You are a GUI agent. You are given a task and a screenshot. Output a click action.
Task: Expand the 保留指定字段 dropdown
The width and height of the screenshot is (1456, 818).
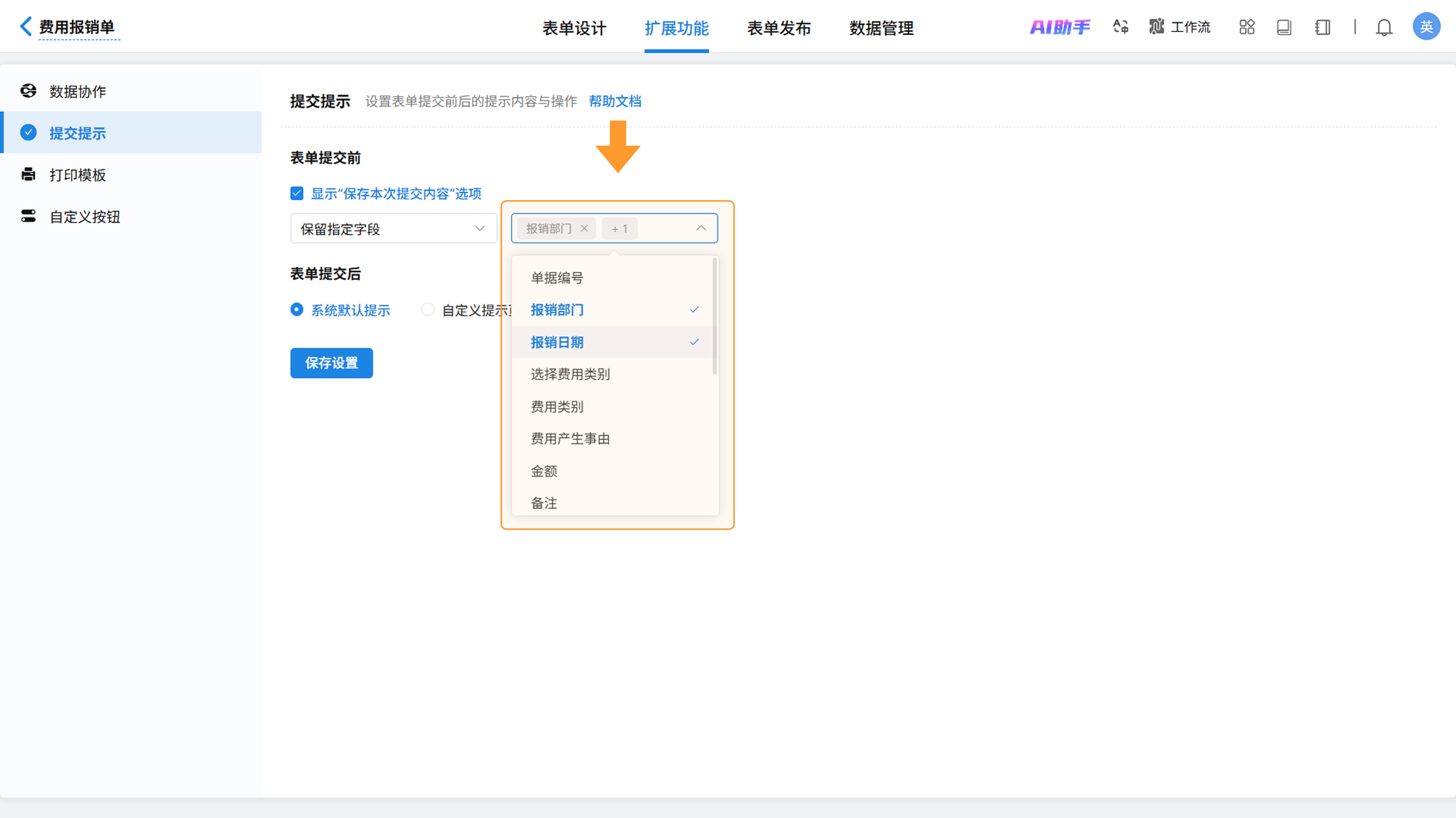click(x=394, y=228)
